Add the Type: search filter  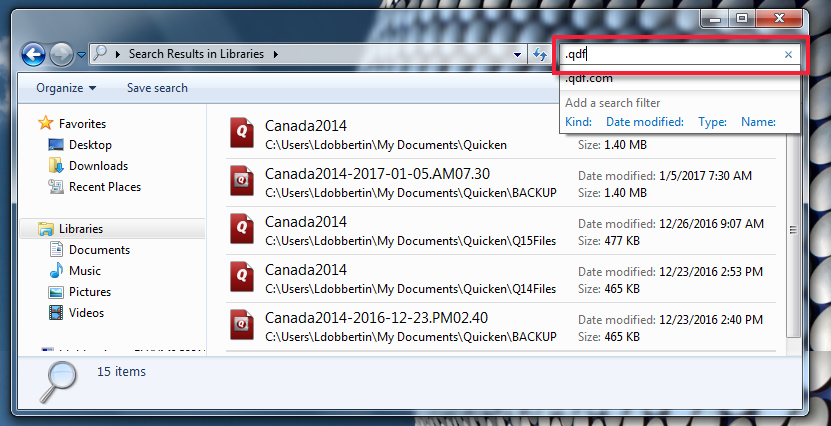712,122
